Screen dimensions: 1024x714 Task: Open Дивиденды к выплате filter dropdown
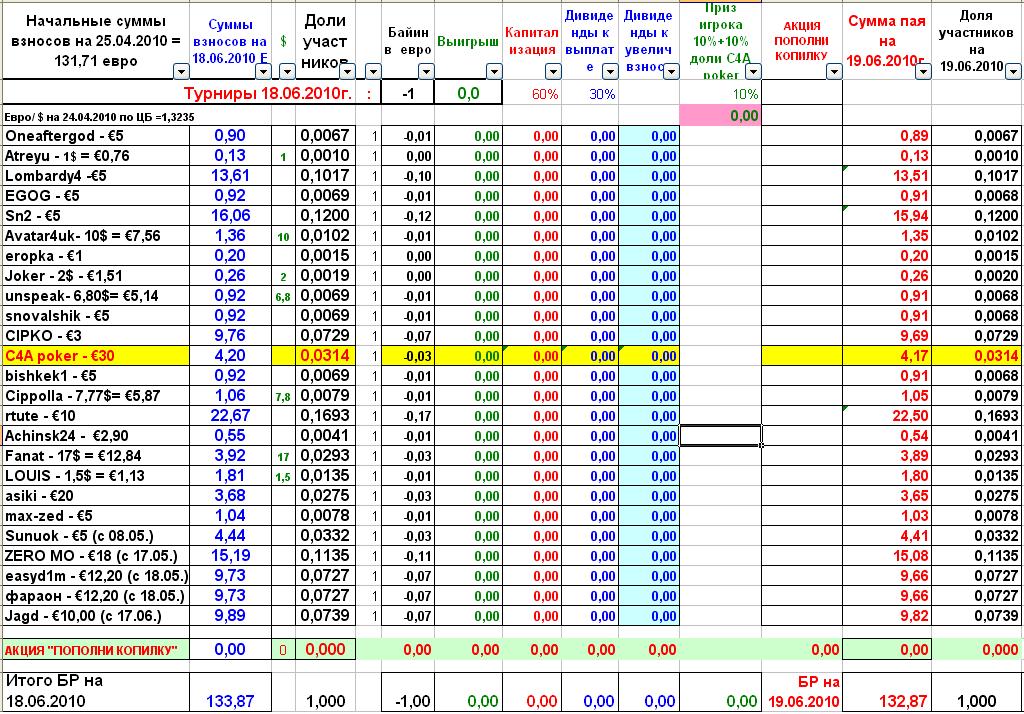tap(610, 71)
